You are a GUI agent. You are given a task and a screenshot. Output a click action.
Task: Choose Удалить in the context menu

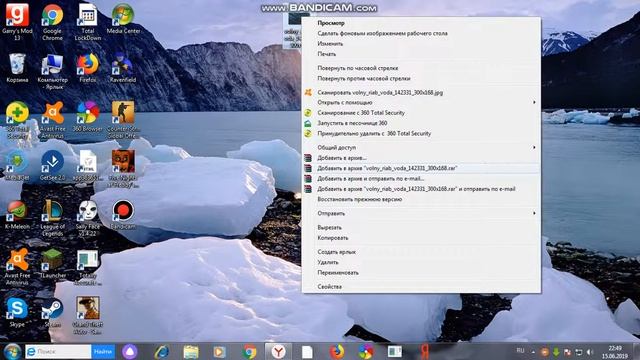click(421, 262)
